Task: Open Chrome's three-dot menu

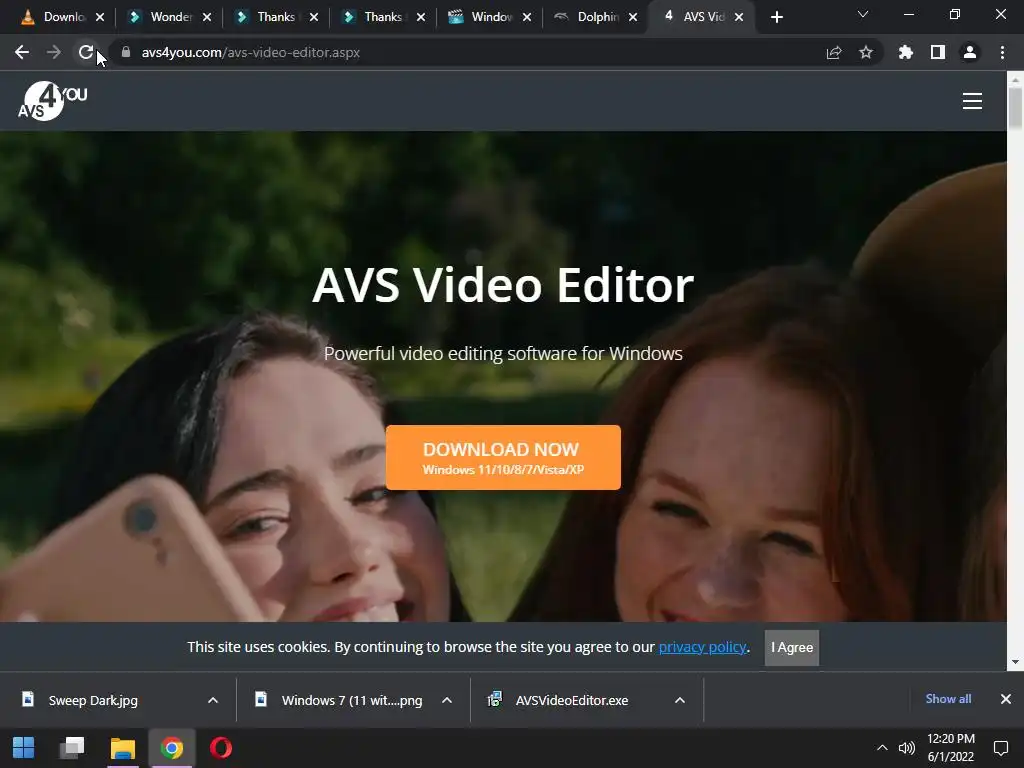Action: (x=1002, y=52)
